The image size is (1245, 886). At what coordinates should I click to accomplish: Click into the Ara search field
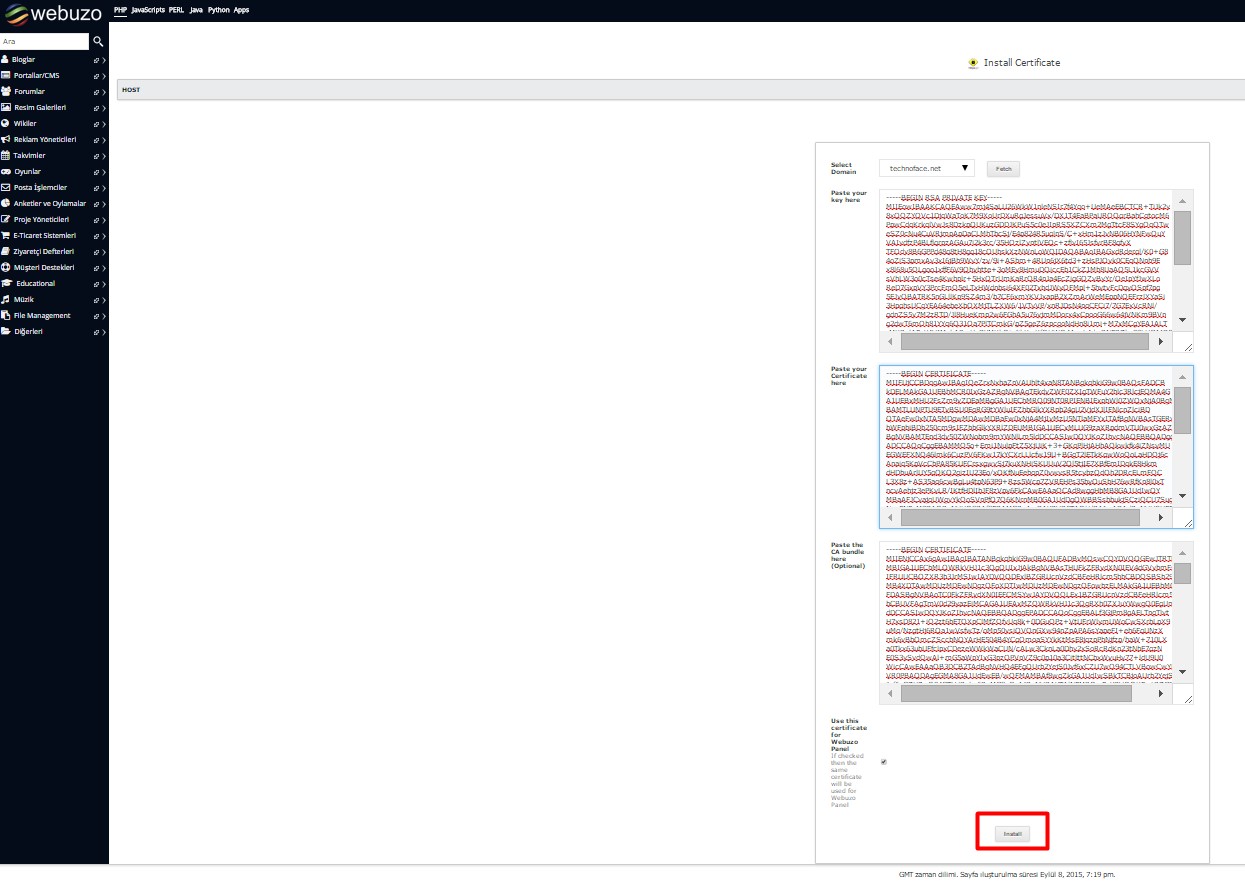[45, 42]
